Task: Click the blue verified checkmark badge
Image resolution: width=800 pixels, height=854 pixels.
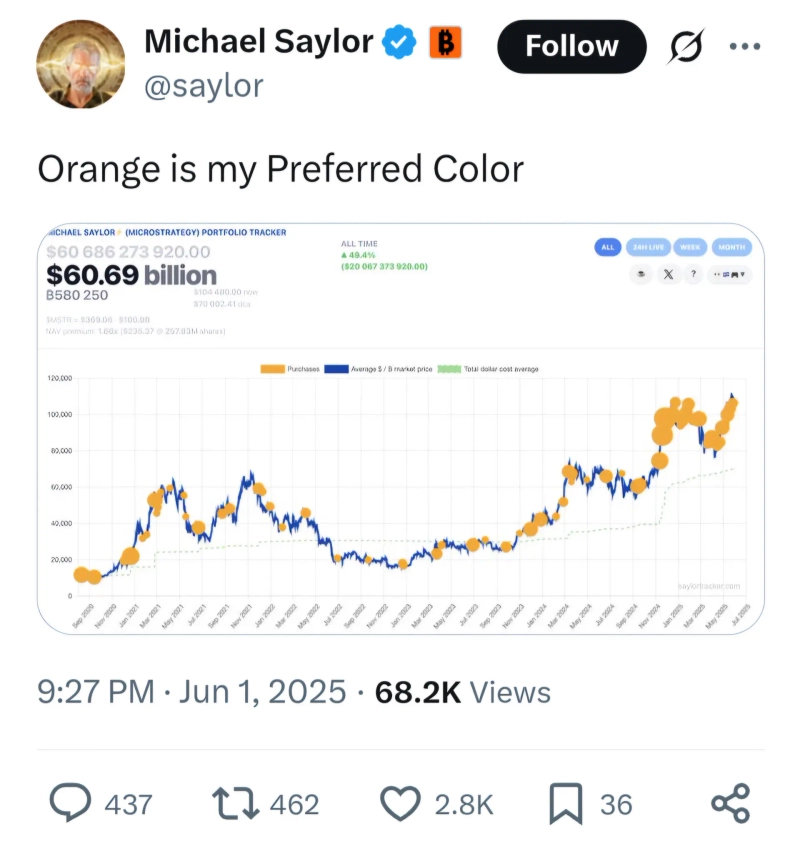Action: click(x=401, y=42)
